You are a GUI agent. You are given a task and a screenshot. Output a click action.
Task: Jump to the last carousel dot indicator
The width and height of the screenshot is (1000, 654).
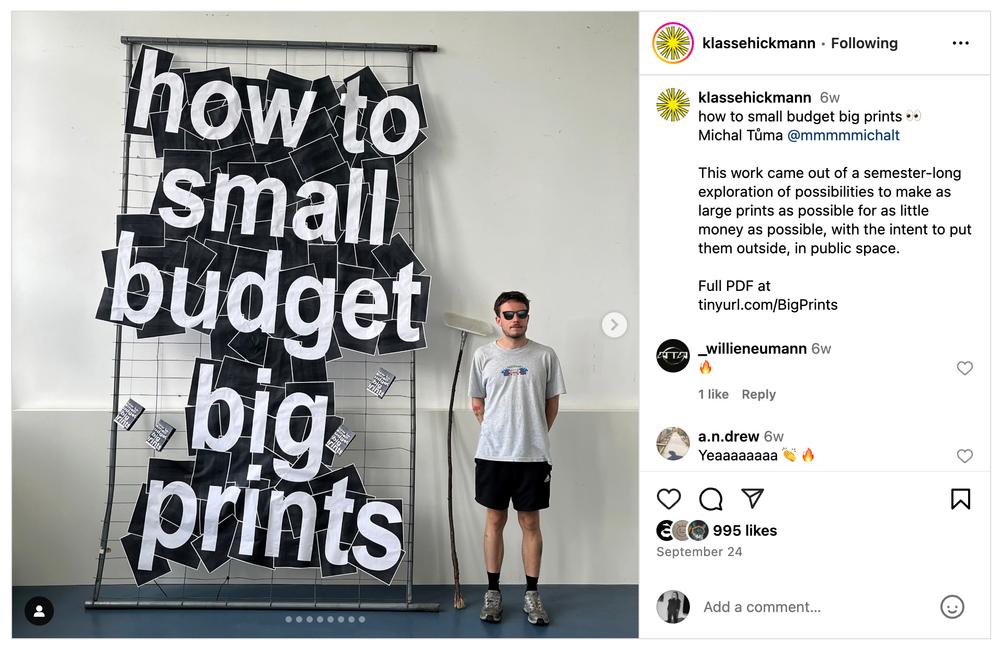point(362,620)
